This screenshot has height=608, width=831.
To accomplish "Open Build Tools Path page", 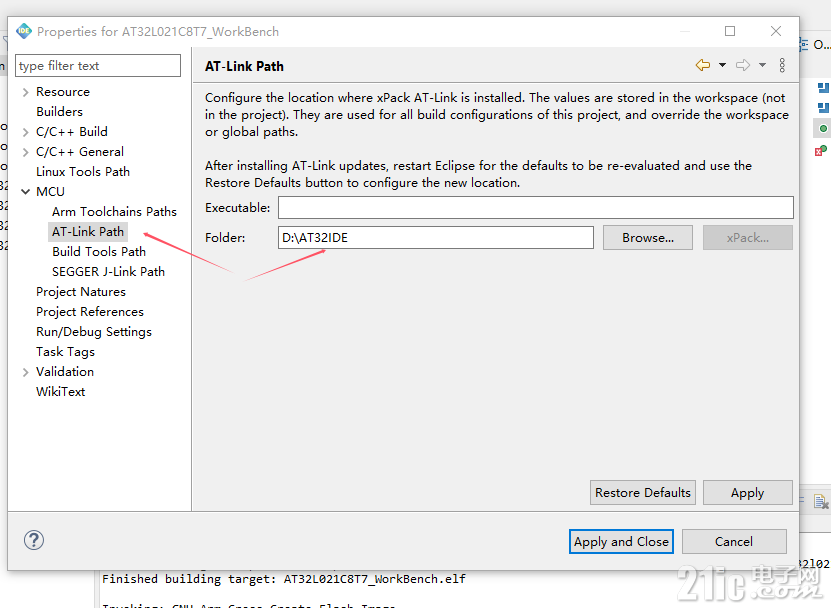I will [x=99, y=252].
